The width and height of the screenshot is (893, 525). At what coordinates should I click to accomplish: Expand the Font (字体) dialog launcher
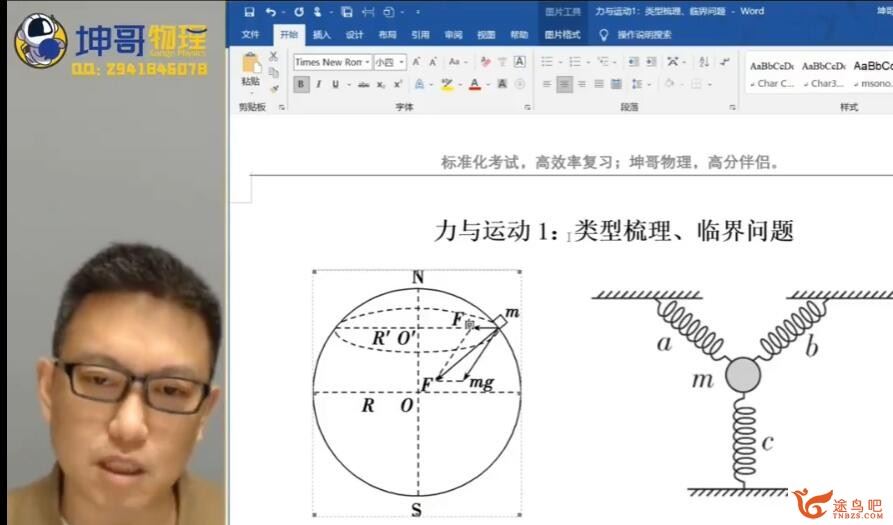(x=527, y=107)
